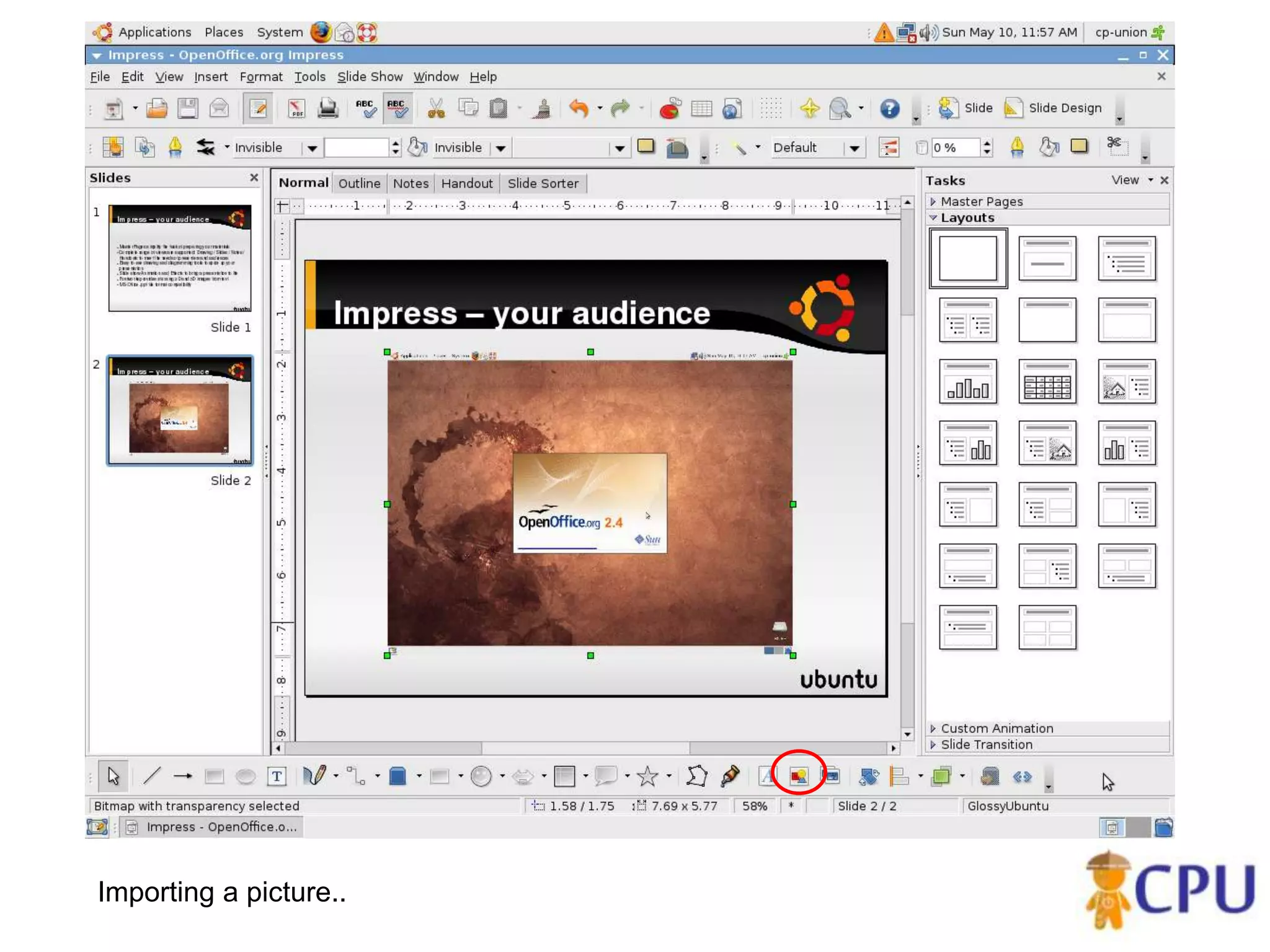Screen dimensions: 1270x952
Task: Click the Impress taskbar window button
Action: [x=213, y=827]
